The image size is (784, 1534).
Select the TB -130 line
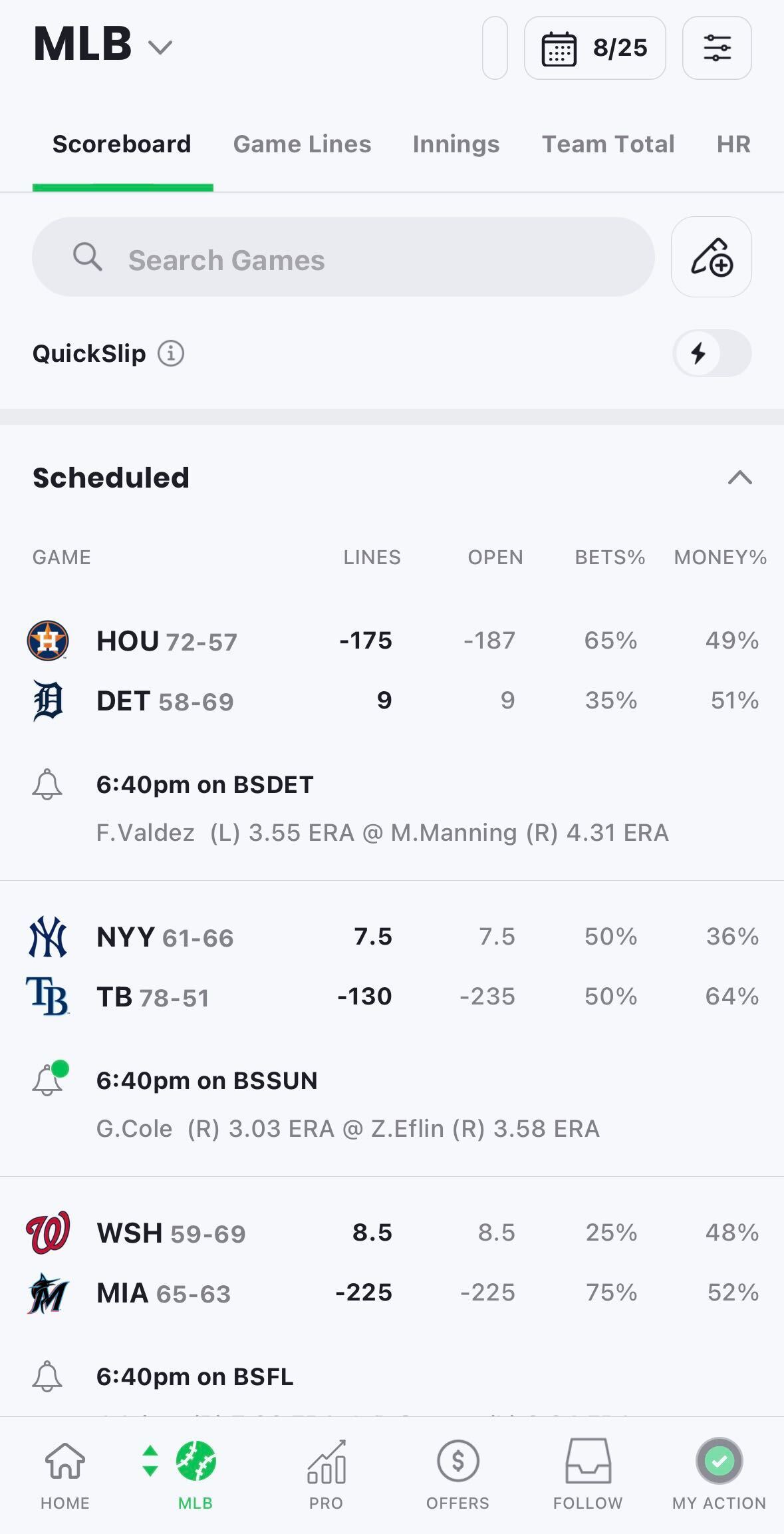(364, 997)
